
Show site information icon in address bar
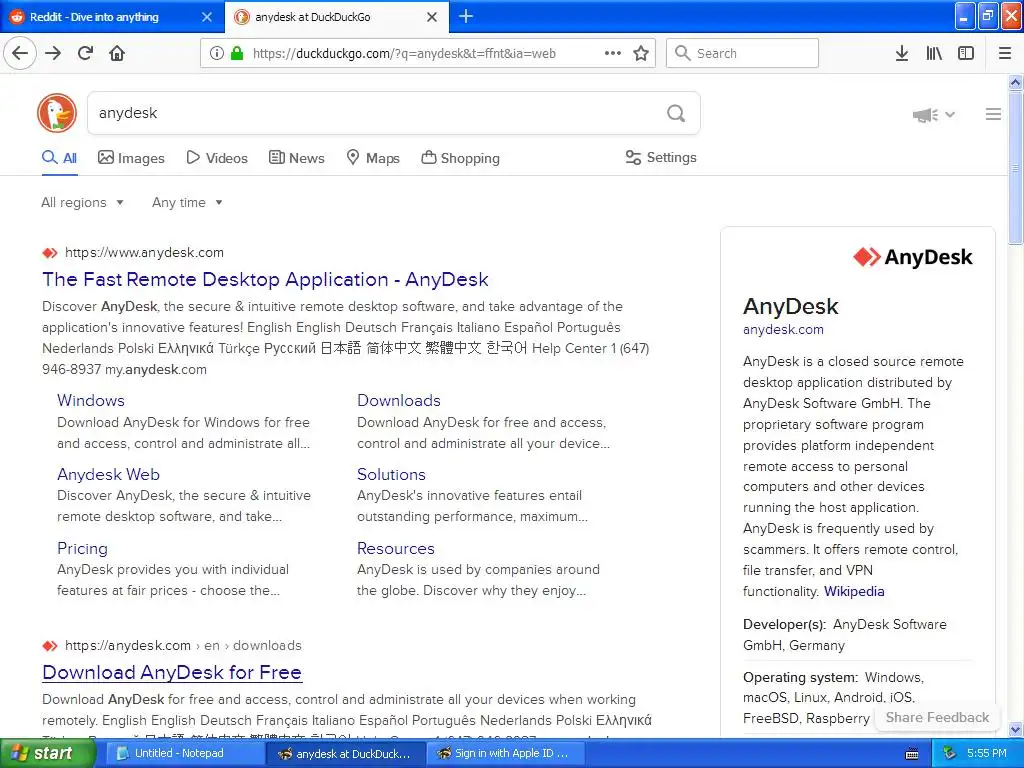click(x=216, y=54)
